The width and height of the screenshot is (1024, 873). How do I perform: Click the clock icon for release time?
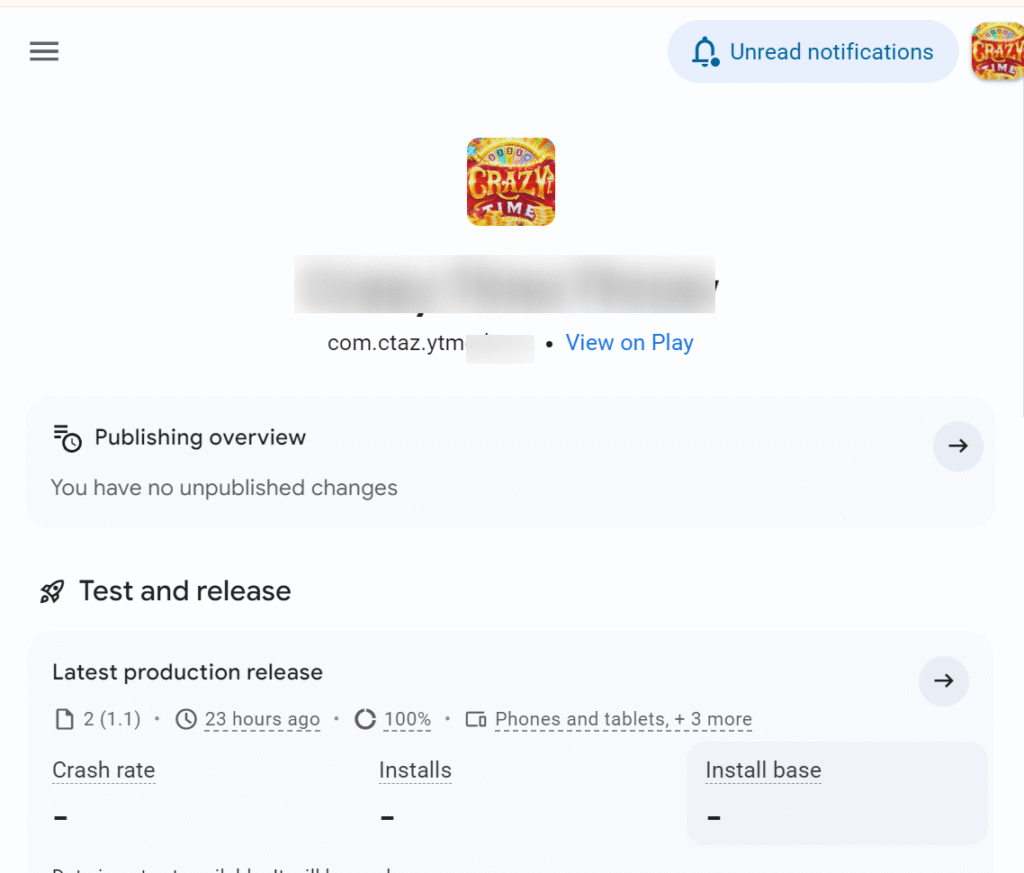click(x=186, y=719)
